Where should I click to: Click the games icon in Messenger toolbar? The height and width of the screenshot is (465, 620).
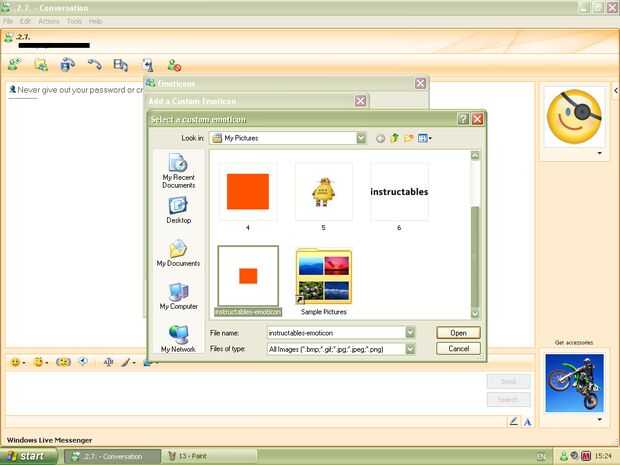(147, 65)
